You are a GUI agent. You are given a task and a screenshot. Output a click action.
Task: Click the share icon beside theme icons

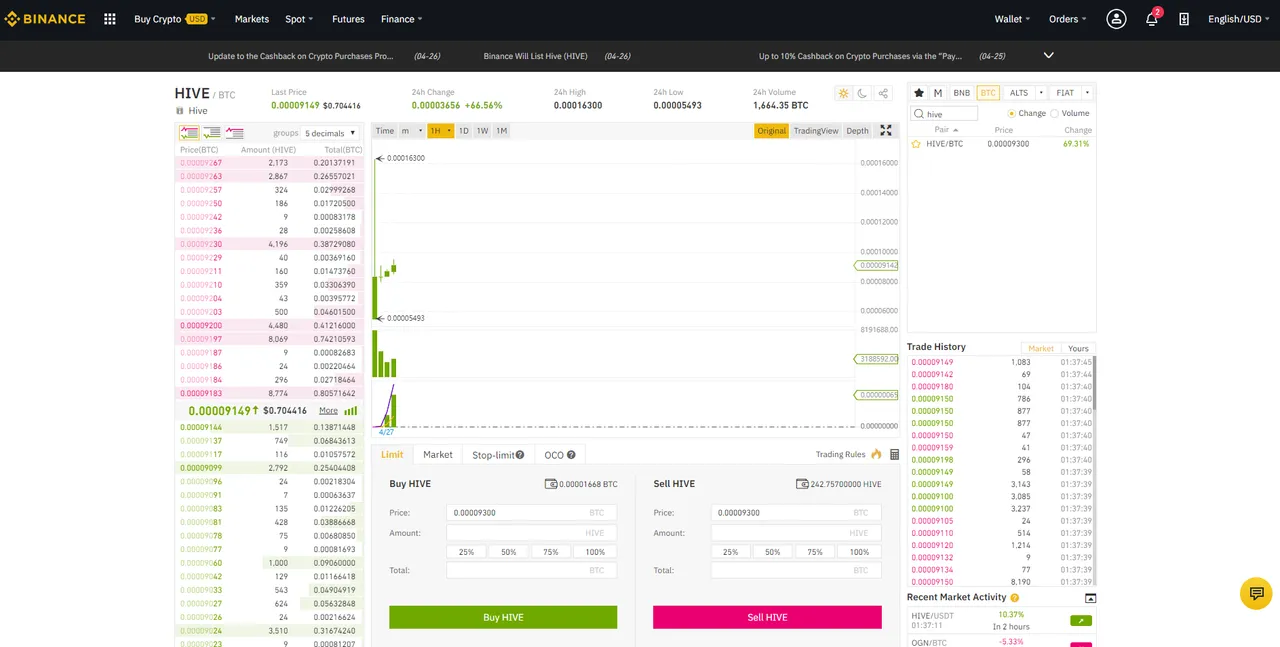tap(883, 93)
